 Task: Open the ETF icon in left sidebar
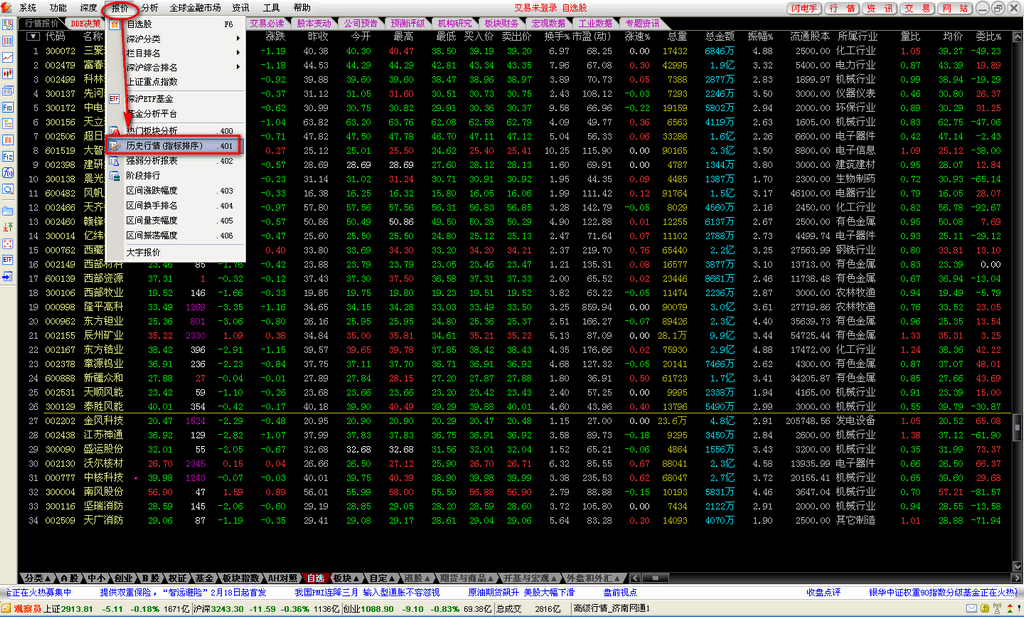pos(7,260)
